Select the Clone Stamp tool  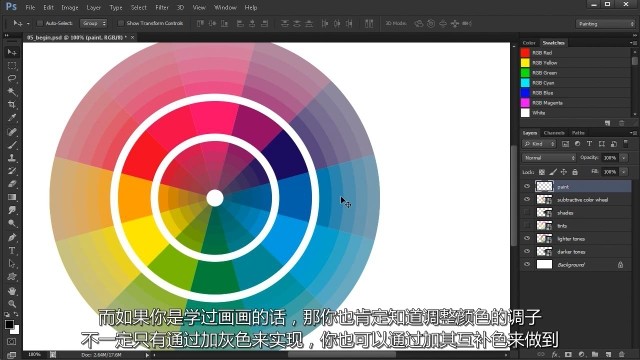pyautogui.click(x=12, y=158)
